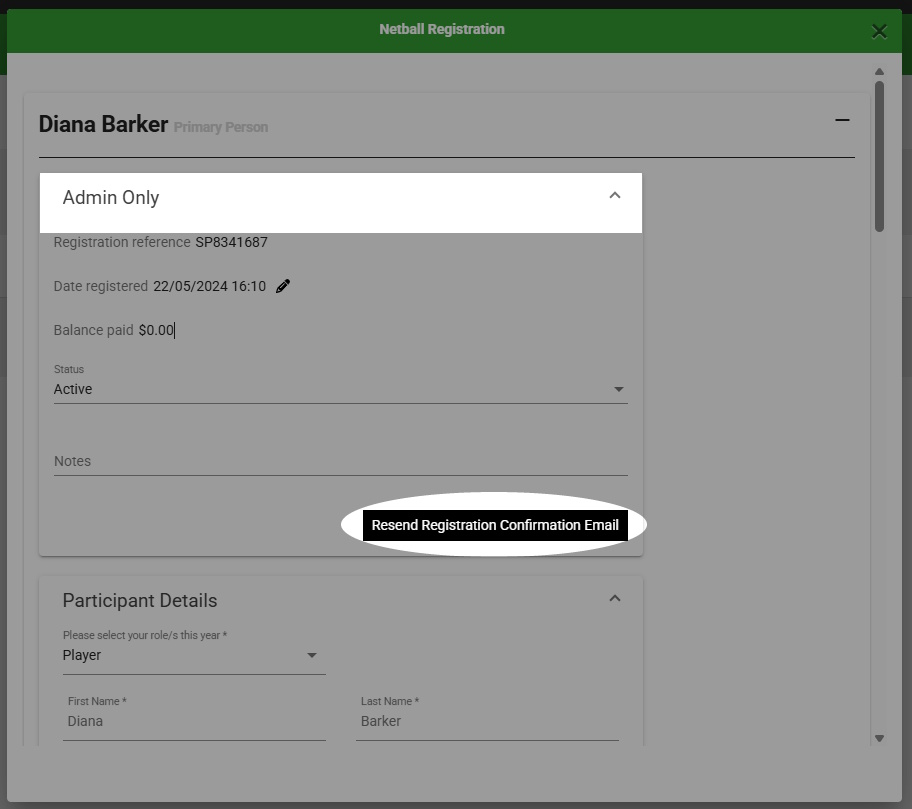
Task: Click the Balance paid value $0.00
Action: 156,330
